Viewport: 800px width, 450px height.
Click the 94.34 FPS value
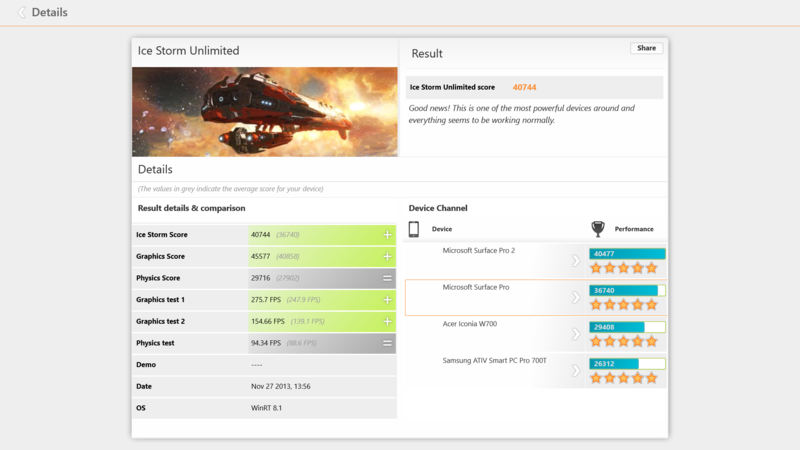pos(266,343)
